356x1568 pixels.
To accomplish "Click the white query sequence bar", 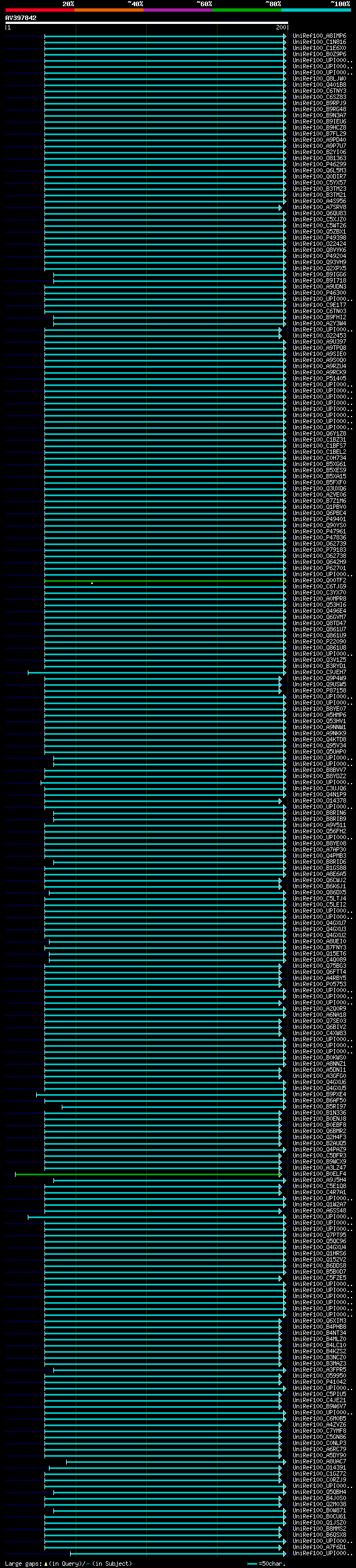I will pyautogui.click(x=147, y=23).
